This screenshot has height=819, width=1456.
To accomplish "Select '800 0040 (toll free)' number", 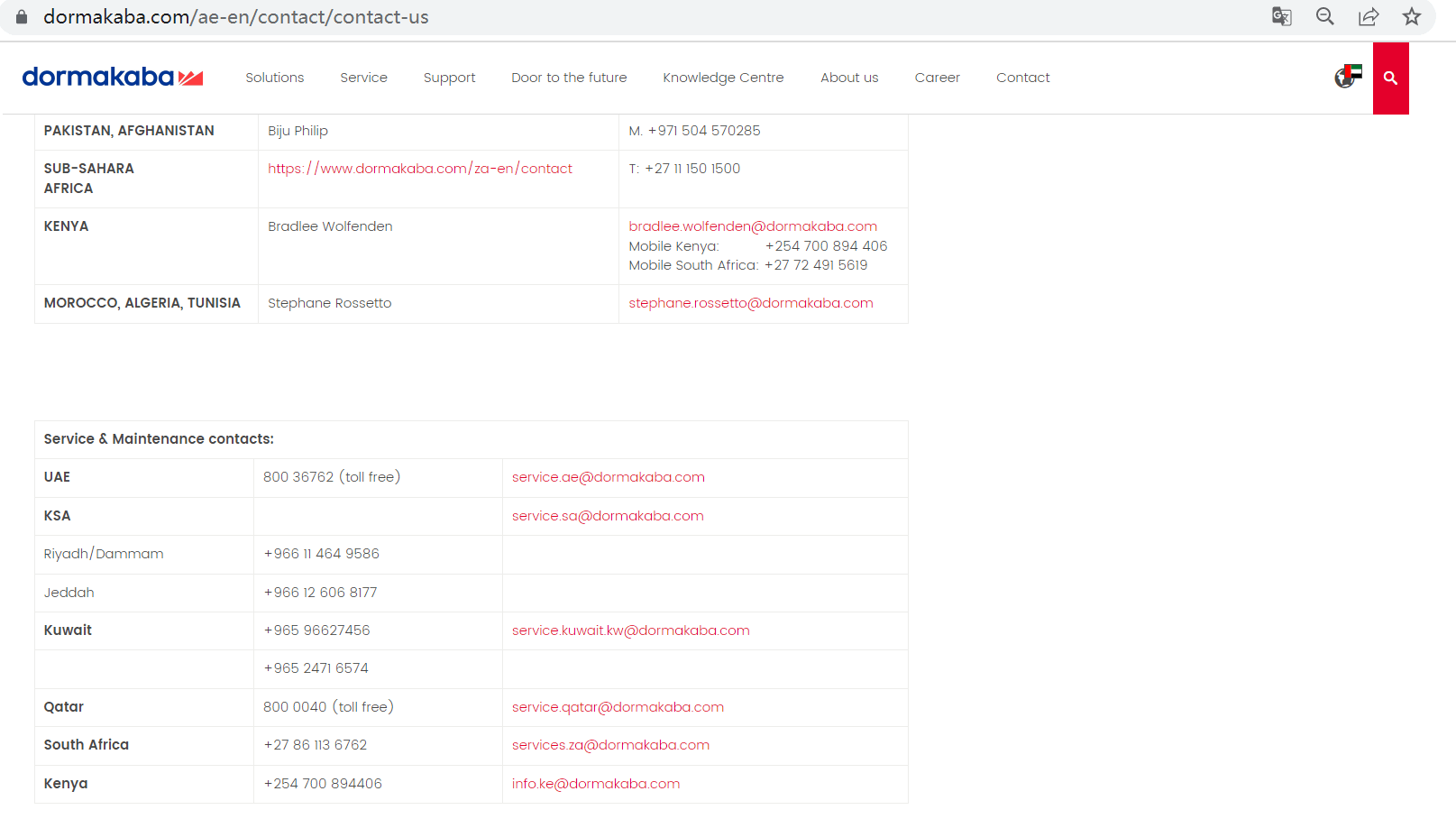I will [x=328, y=707].
